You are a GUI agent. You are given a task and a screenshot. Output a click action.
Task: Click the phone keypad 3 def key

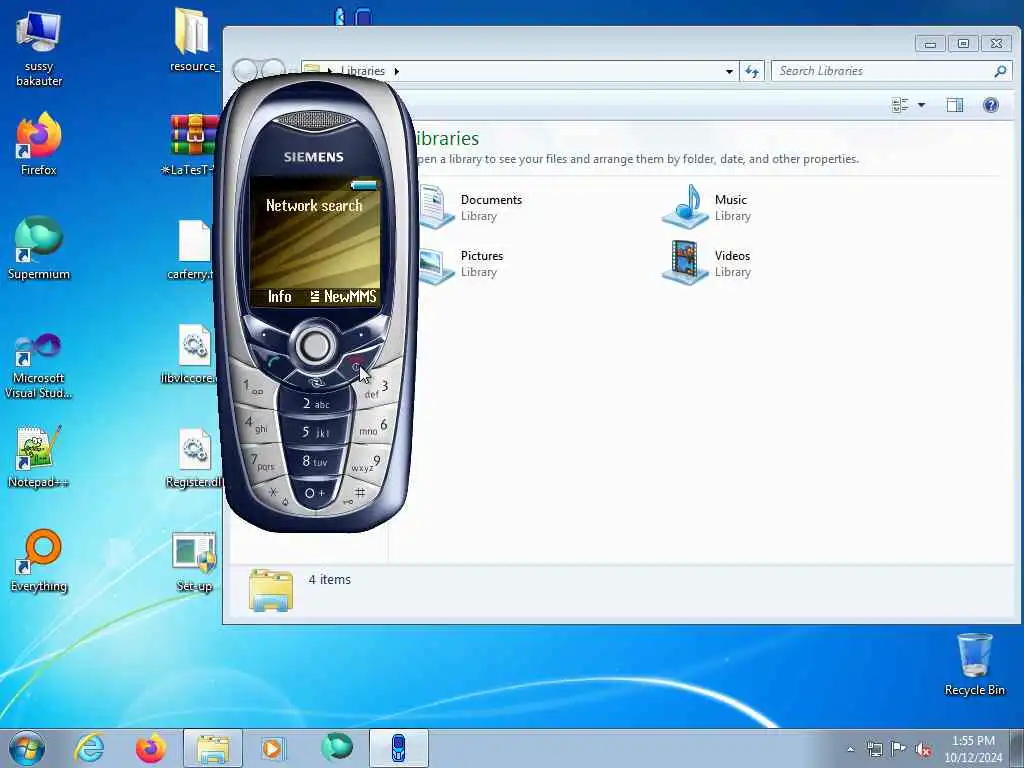pyautogui.click(x=377, y=390)
